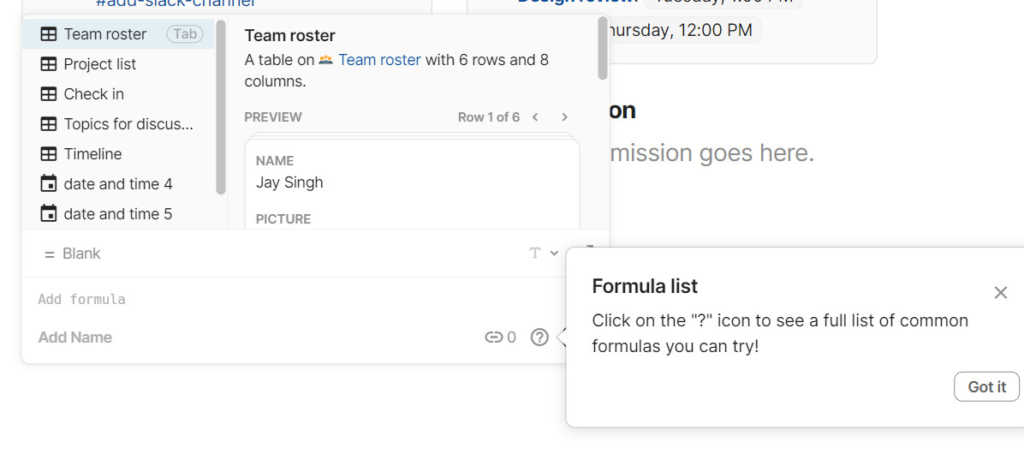
Task: Select Team roster in the suggestions list
Action: click(x=105, y=34)
